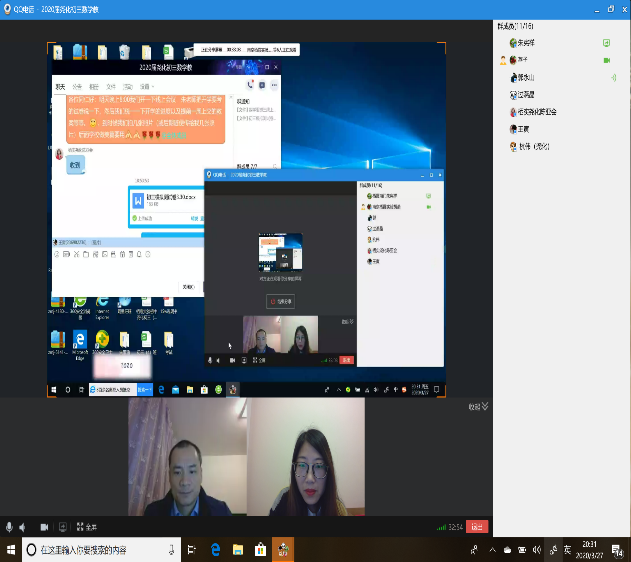631x562 pixels.
Task: Click the call duration timer 32:54
Action: [x=456, y=527]
